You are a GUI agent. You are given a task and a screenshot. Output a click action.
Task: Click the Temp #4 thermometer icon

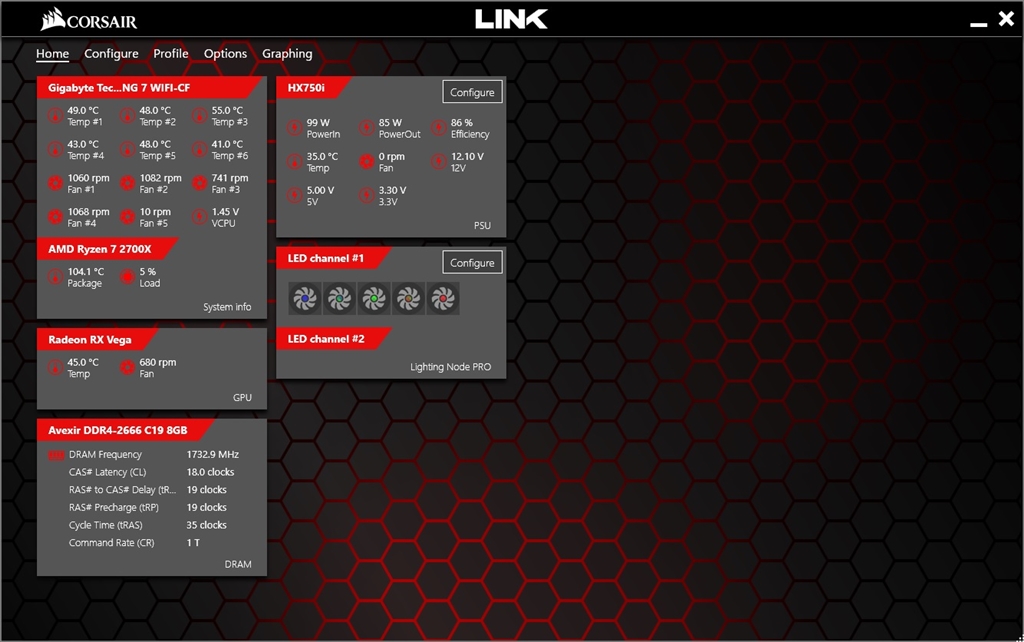pos(56,150)
